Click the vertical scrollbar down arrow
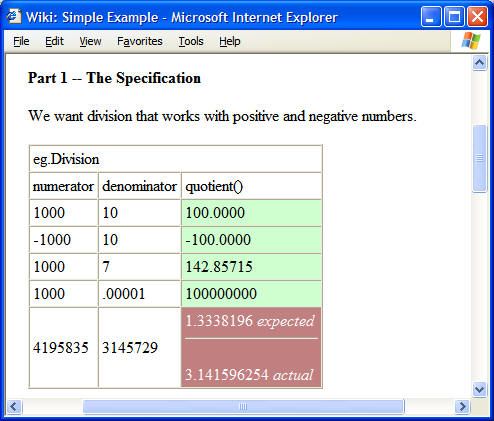This screenshot has width=494, height=421. pos(479,389)
